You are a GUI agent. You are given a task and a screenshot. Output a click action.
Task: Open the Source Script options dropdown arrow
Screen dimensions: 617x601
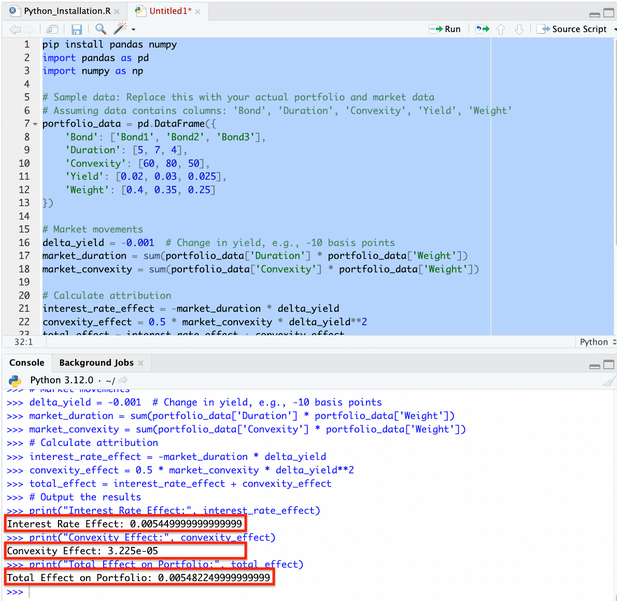[x=612, y=29]
